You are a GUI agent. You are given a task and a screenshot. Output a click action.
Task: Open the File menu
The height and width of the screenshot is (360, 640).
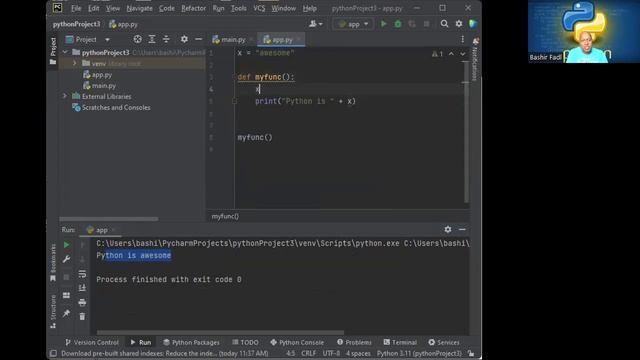pyautogui.click(x=76, y=8)
